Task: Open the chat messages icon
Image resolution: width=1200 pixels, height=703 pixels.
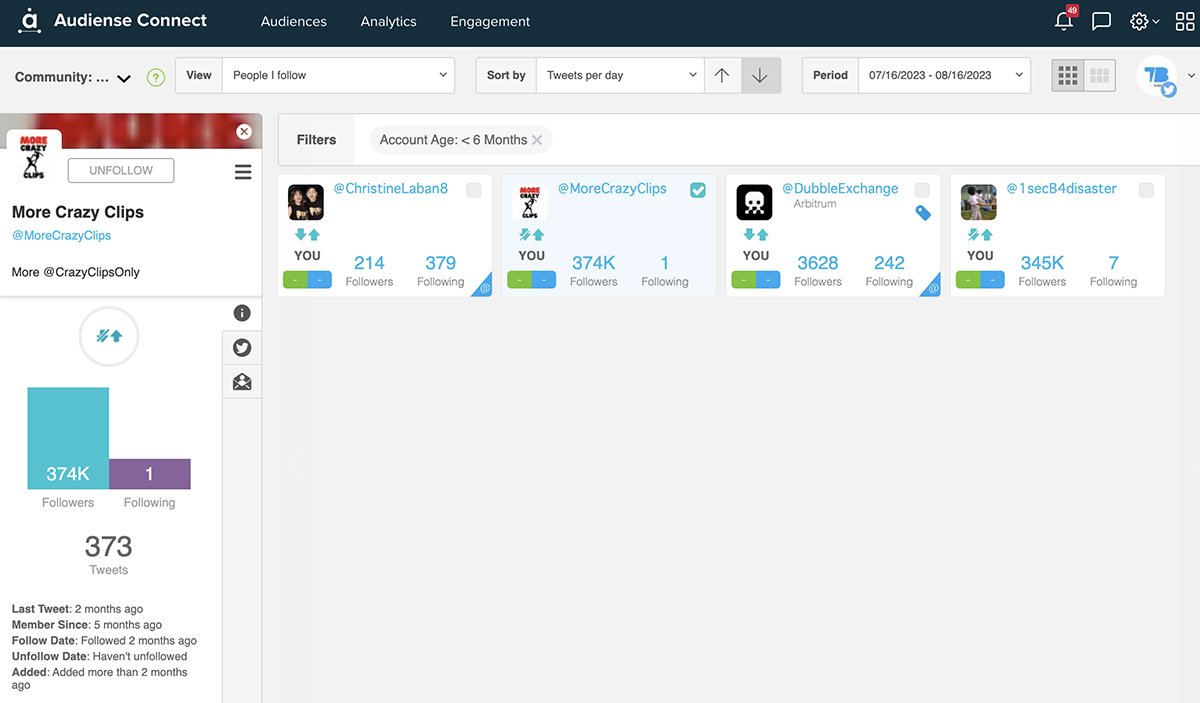Action: (x=1101, y=21)
